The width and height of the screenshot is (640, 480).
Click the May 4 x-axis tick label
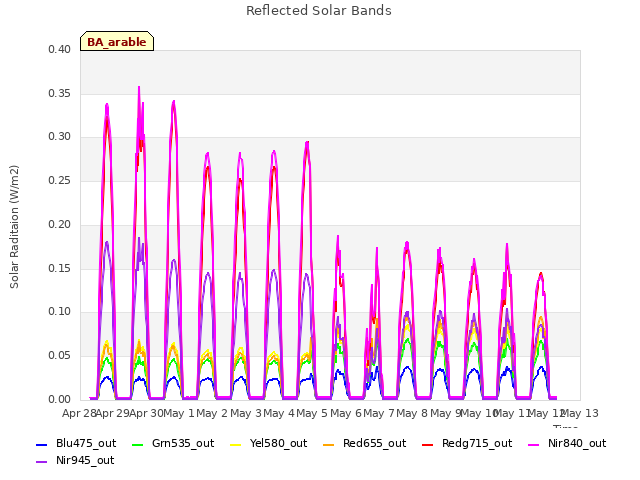[279, 413]
